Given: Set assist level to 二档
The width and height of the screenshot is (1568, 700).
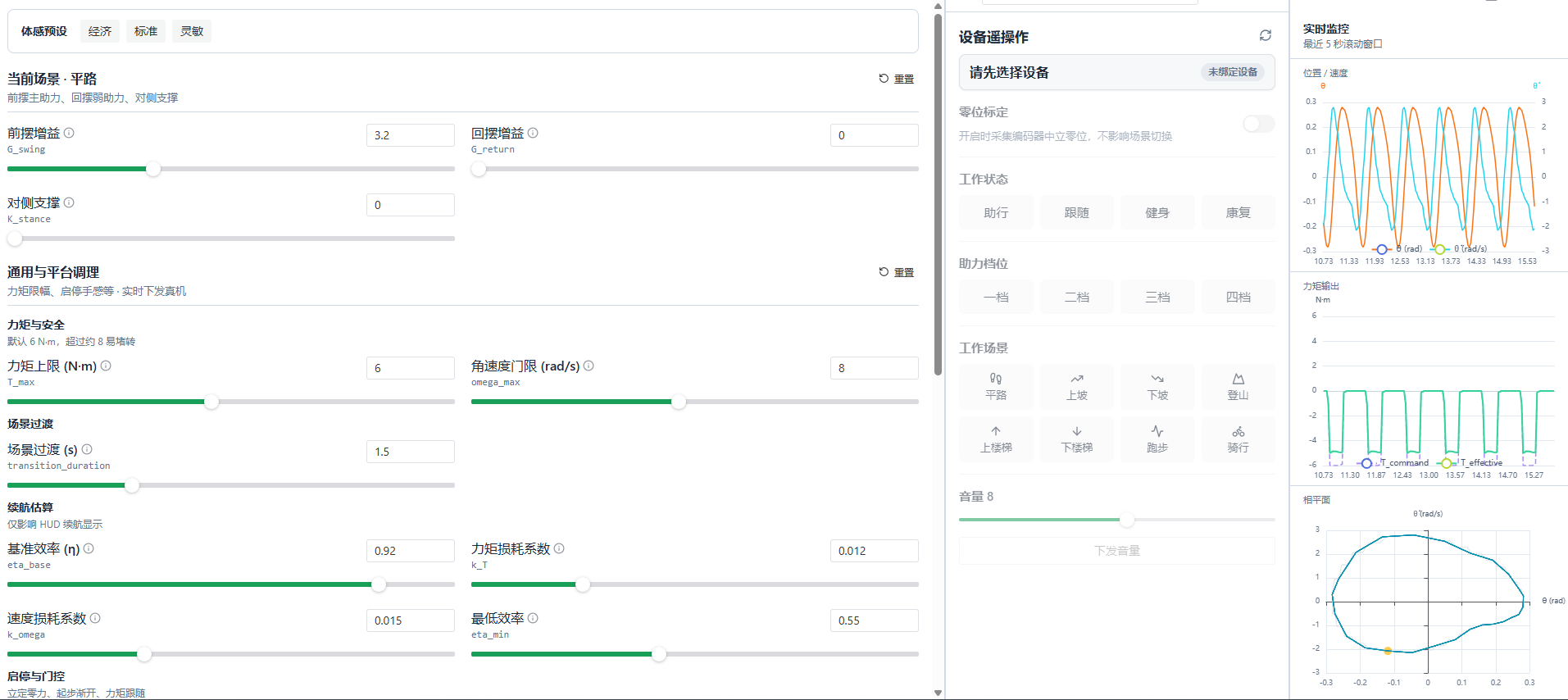Looking at the screenshot, I should pyautogui.click(x=1076, y=297).
